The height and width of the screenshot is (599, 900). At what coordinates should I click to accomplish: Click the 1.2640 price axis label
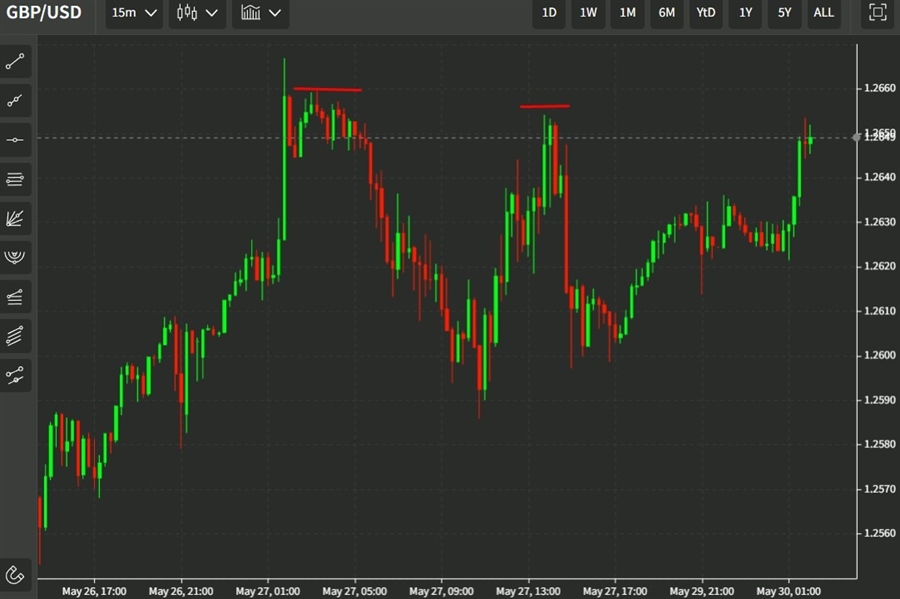pyautogui.click(x=879, y=177)
